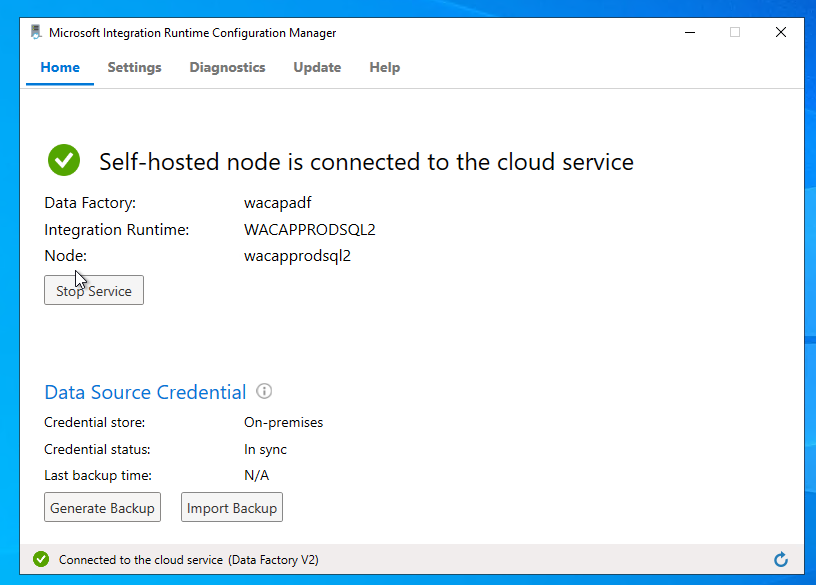816x585 pixels.
Task: Click the 'Credential store:' label
Action: (95, 422)
